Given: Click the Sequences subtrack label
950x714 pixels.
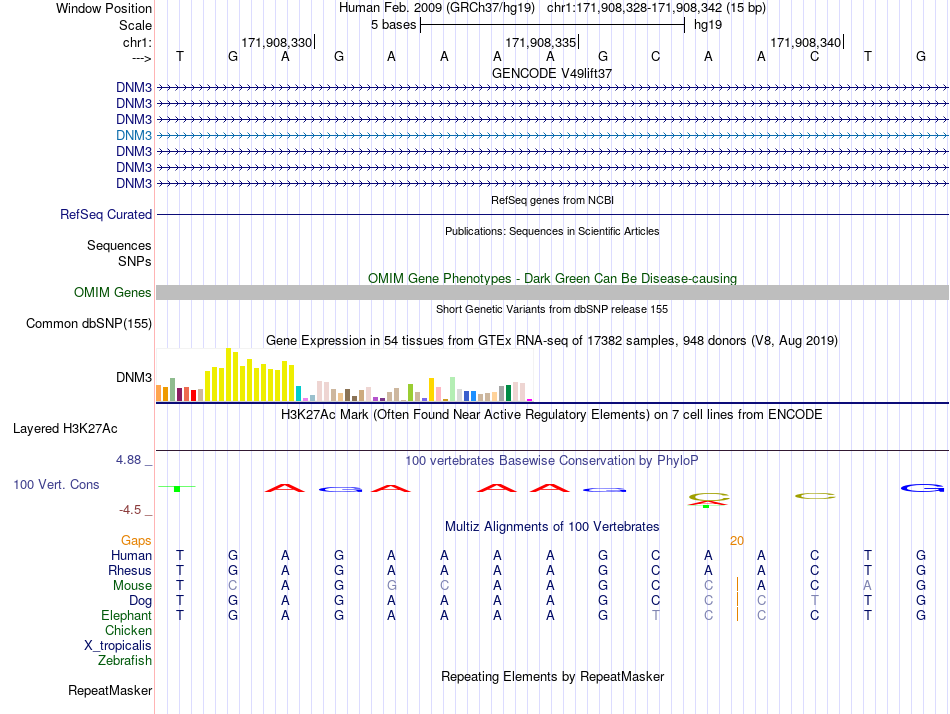Looking at the screenshot, I should click(119, 245).
